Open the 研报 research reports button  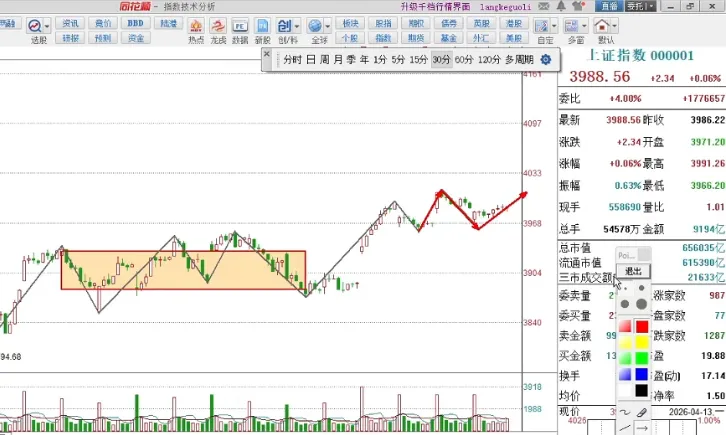(x=70, y=38)
